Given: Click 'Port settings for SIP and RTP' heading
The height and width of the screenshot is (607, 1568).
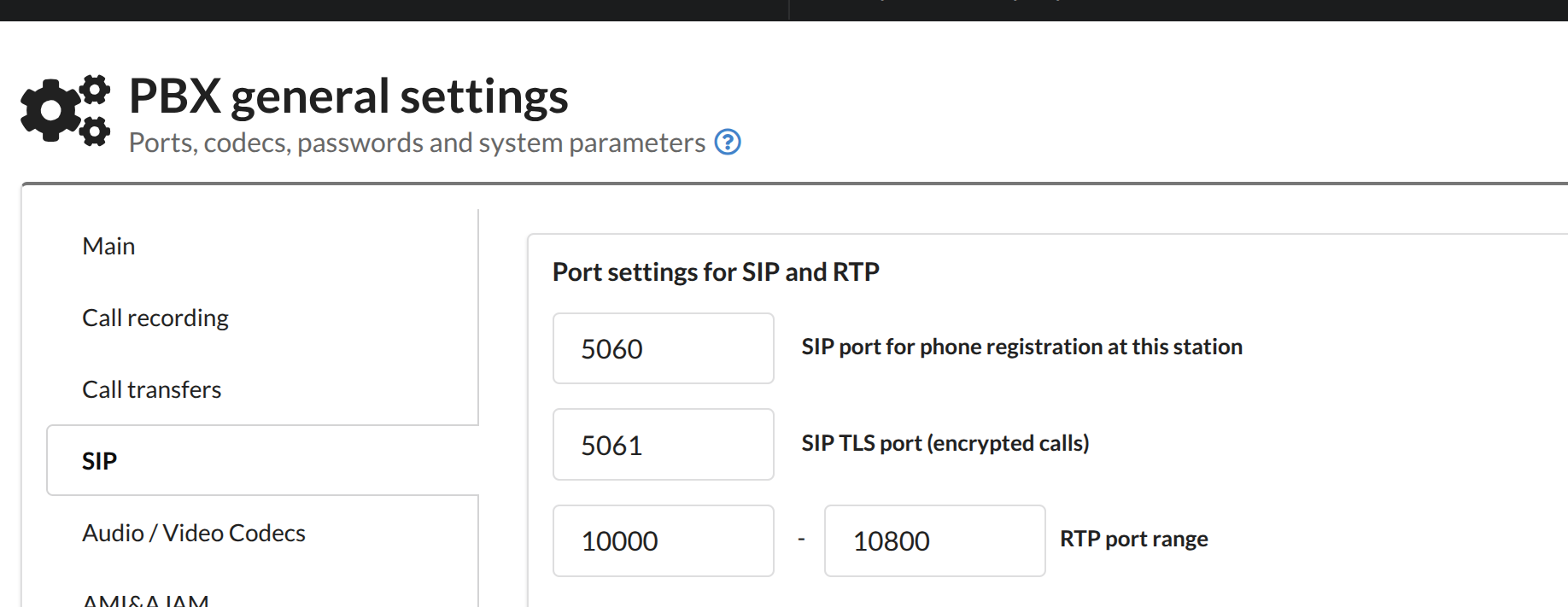Looking at the screenshot, I should click(716, 271).
